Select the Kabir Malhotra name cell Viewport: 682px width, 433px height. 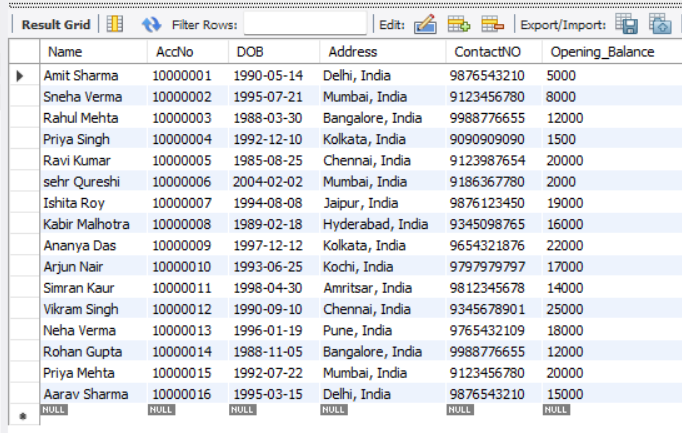94,224
